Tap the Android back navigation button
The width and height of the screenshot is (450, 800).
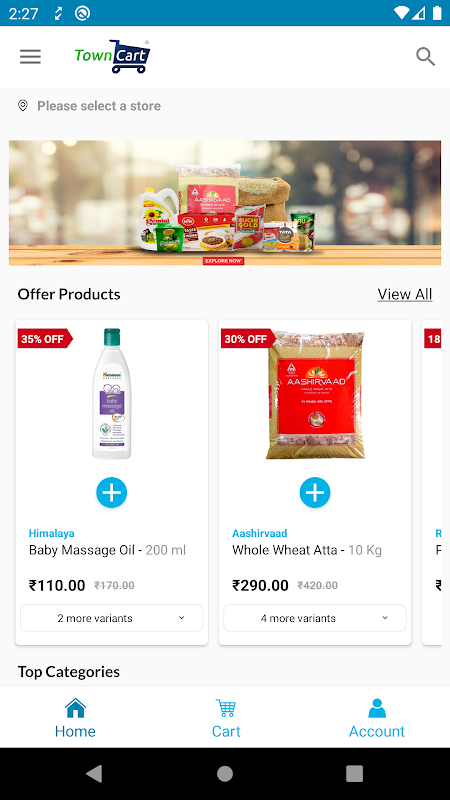pos(94,773)
